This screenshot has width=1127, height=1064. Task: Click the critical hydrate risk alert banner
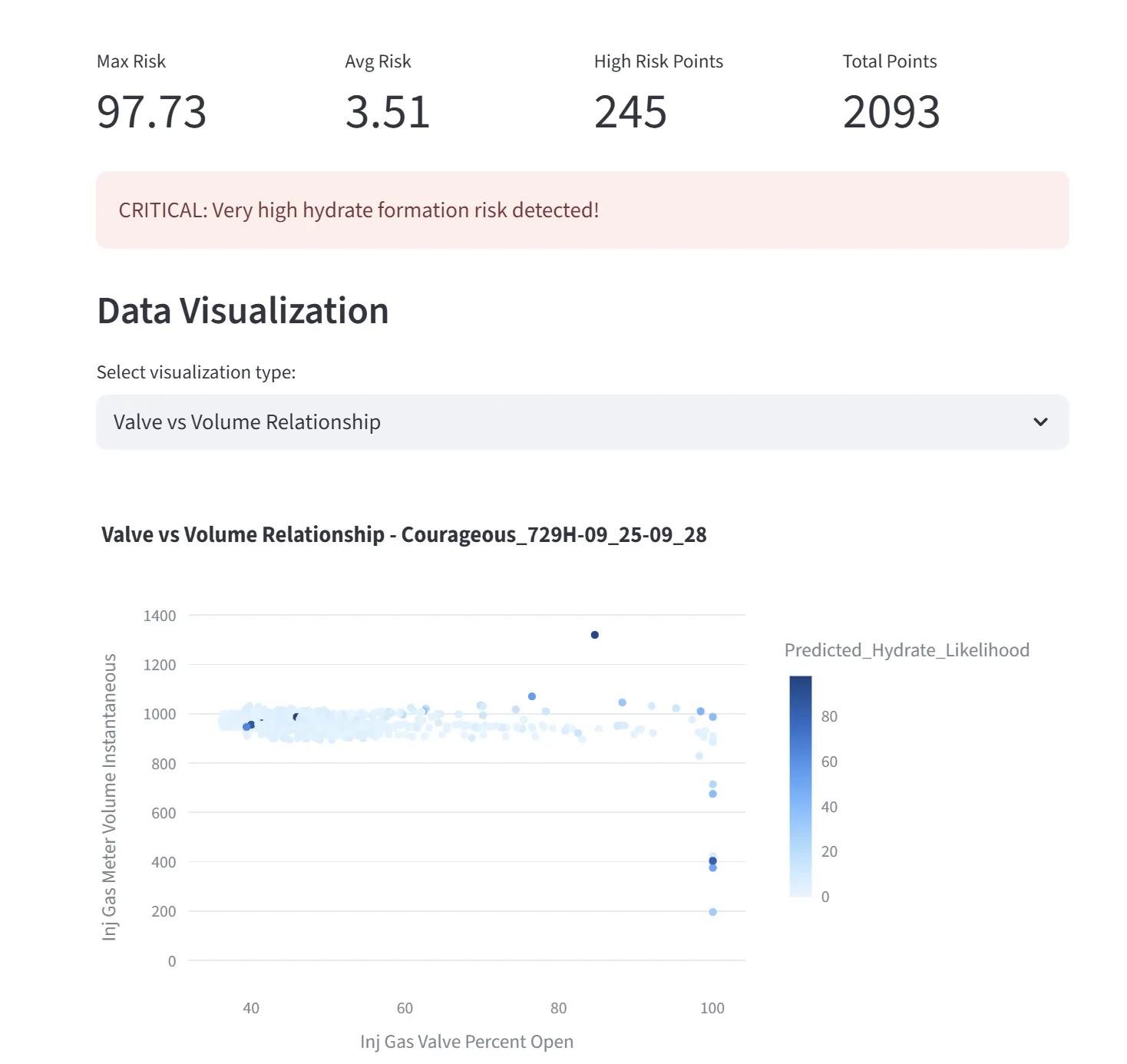pos(582,210)
